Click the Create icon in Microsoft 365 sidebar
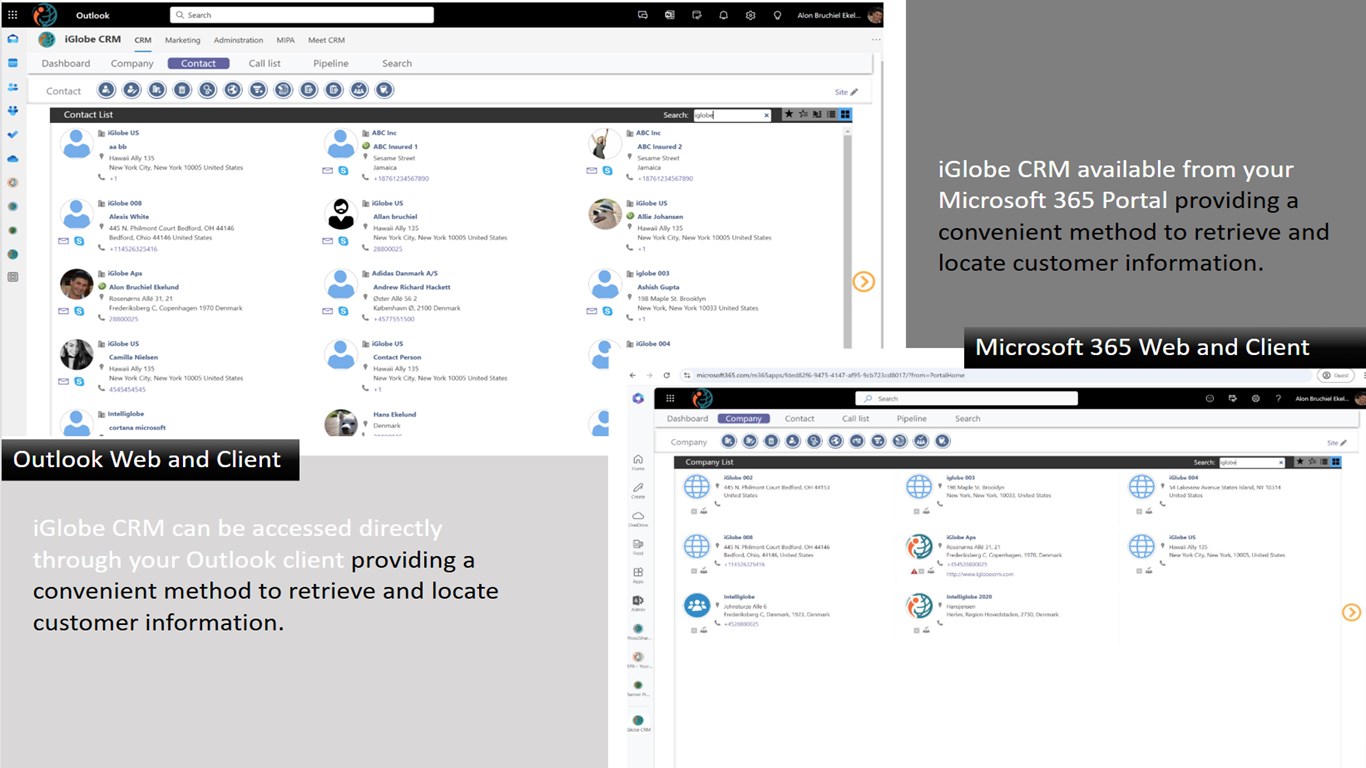The width and height of the screenshot is (1366, 768). pos(638,490)
